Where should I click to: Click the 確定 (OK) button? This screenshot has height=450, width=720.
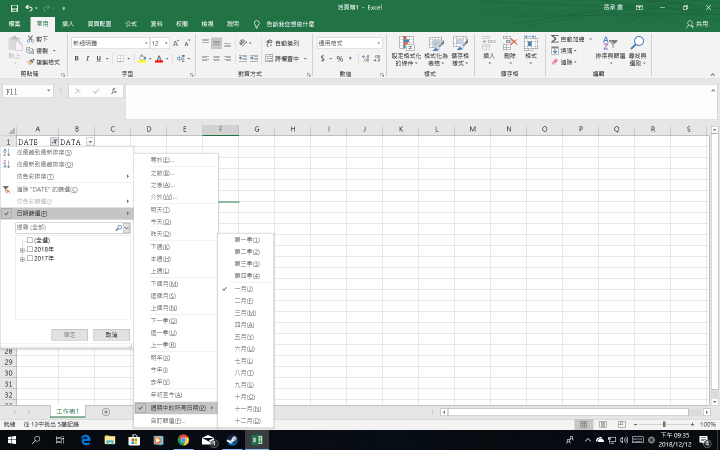(69, 335)
